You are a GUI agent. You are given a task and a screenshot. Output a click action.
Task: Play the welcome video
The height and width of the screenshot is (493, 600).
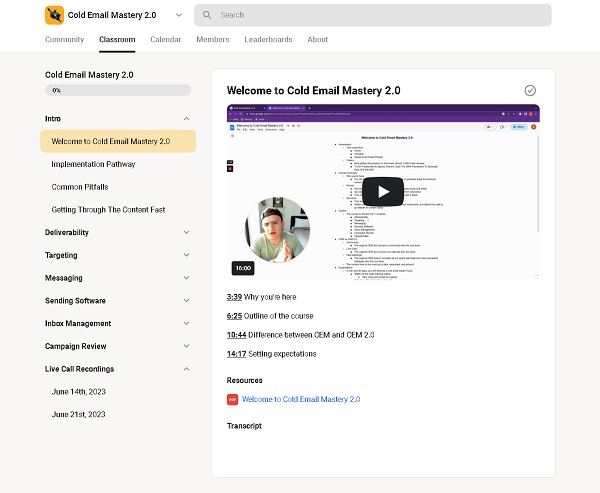383,191
